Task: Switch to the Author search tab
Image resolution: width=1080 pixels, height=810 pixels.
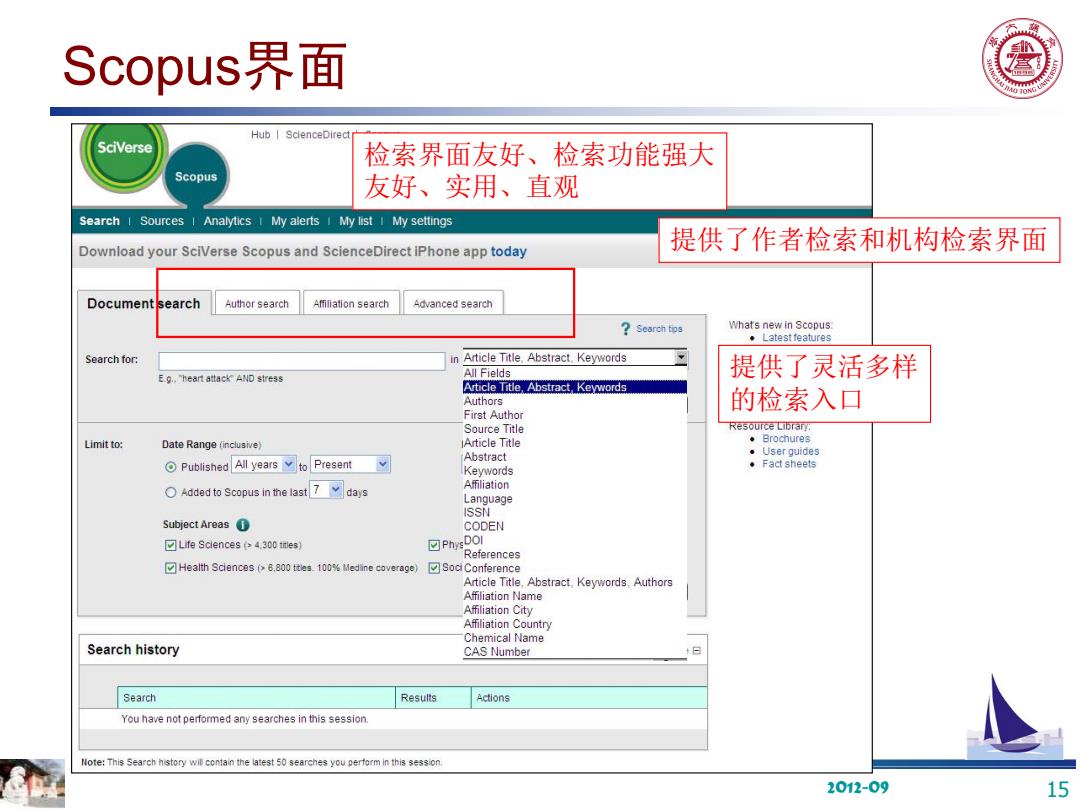Action: (257, 304)
